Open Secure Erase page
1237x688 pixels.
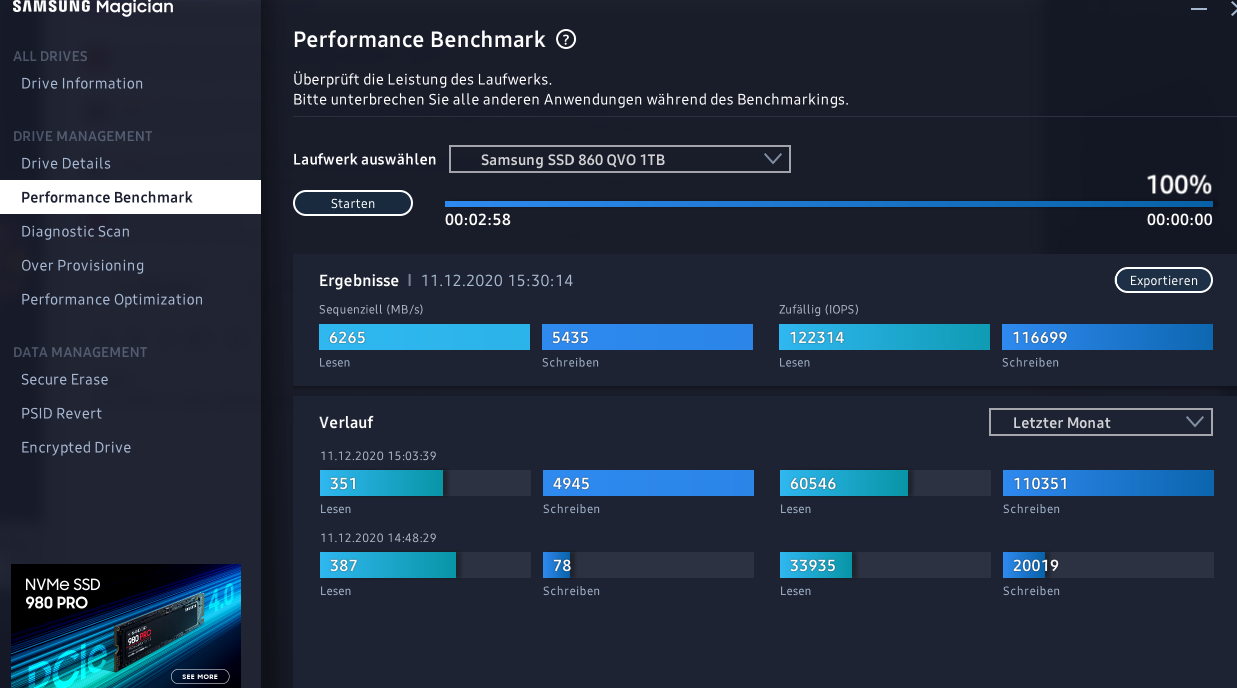(x=64, y=379)
